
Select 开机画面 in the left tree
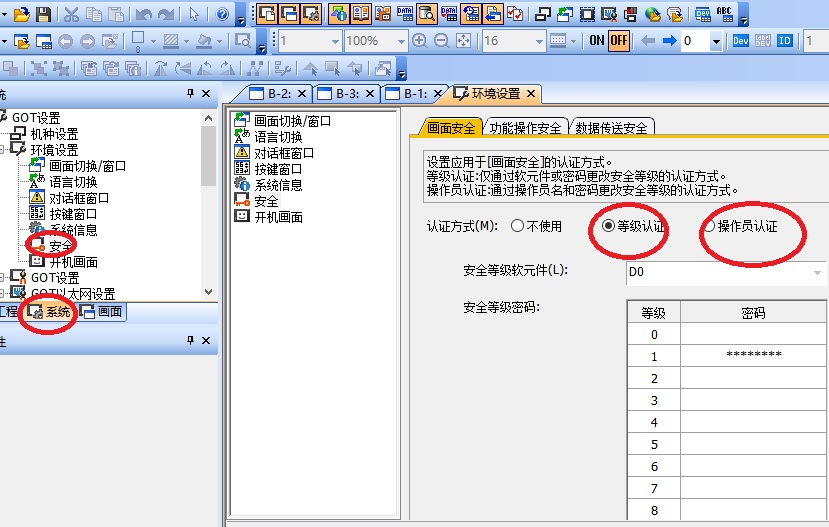pos(72,262)
